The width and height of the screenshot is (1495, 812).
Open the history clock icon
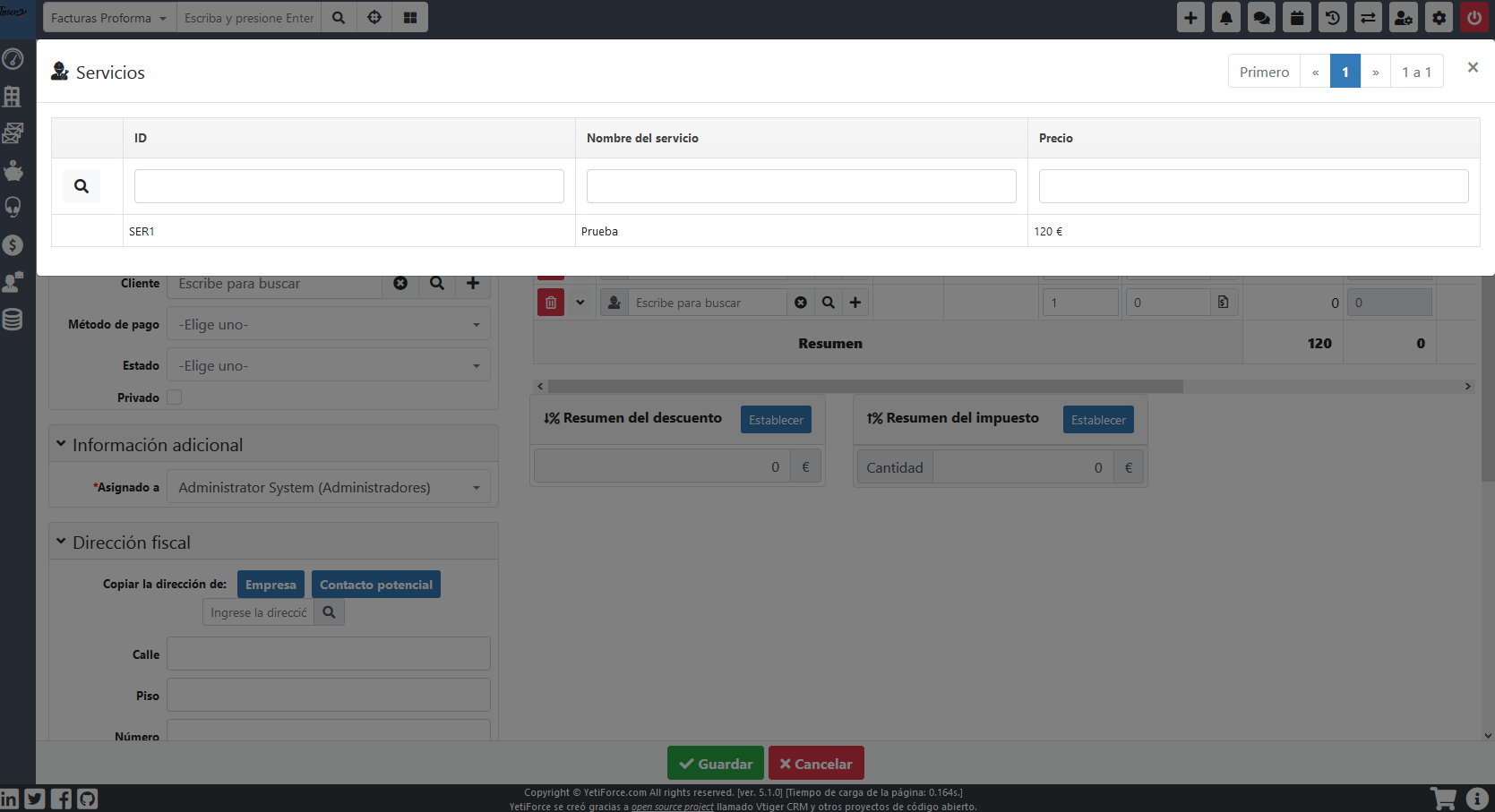1333,18
